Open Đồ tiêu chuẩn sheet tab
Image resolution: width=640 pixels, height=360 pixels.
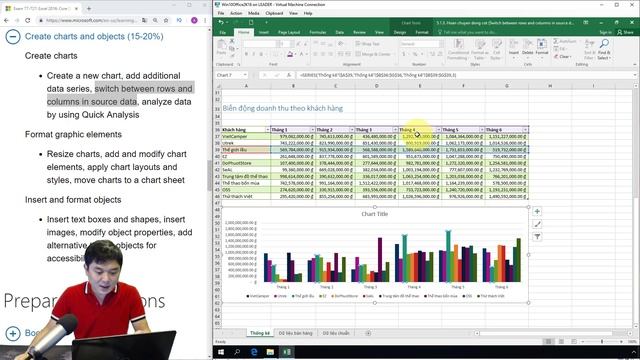click(336, 333)
